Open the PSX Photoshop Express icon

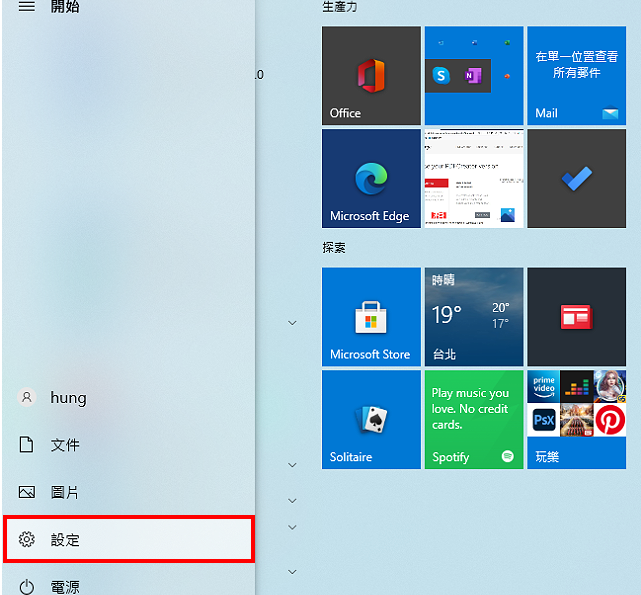coord(543,420)
